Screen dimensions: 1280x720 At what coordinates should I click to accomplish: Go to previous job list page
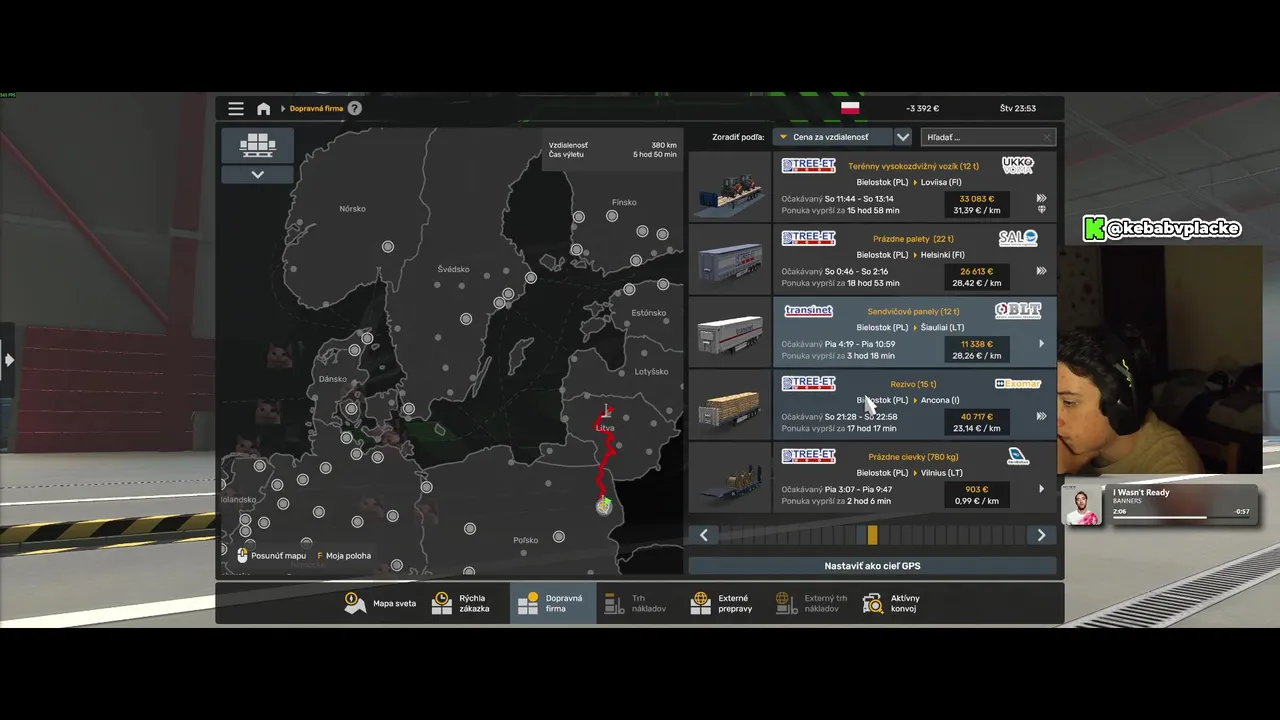click(704, 535)
